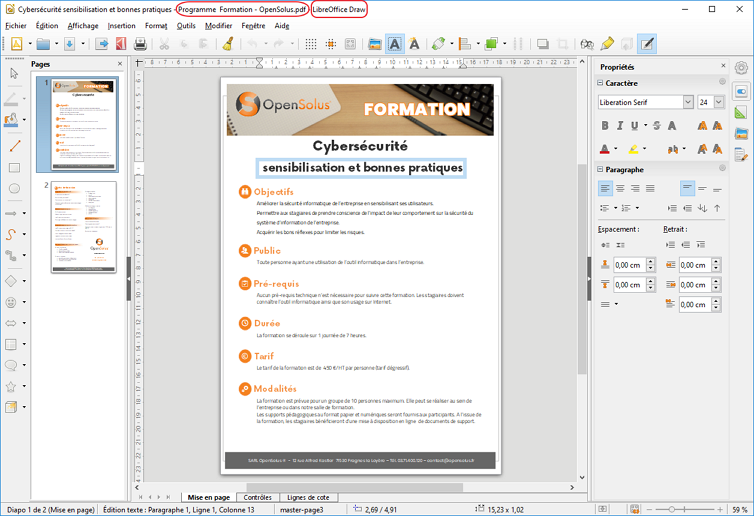
Task: Click the Crop image icon
Action: click(562, 44)
